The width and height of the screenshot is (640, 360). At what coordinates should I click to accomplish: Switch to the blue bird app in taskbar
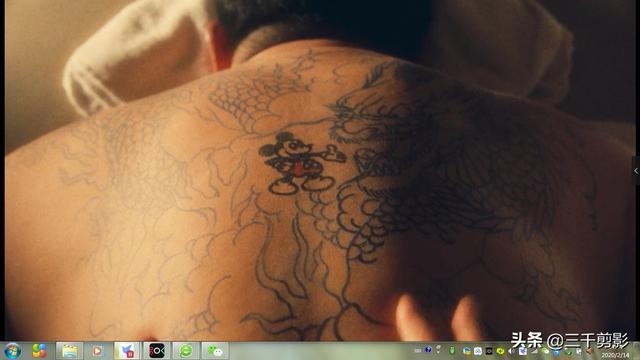(127, 351)
